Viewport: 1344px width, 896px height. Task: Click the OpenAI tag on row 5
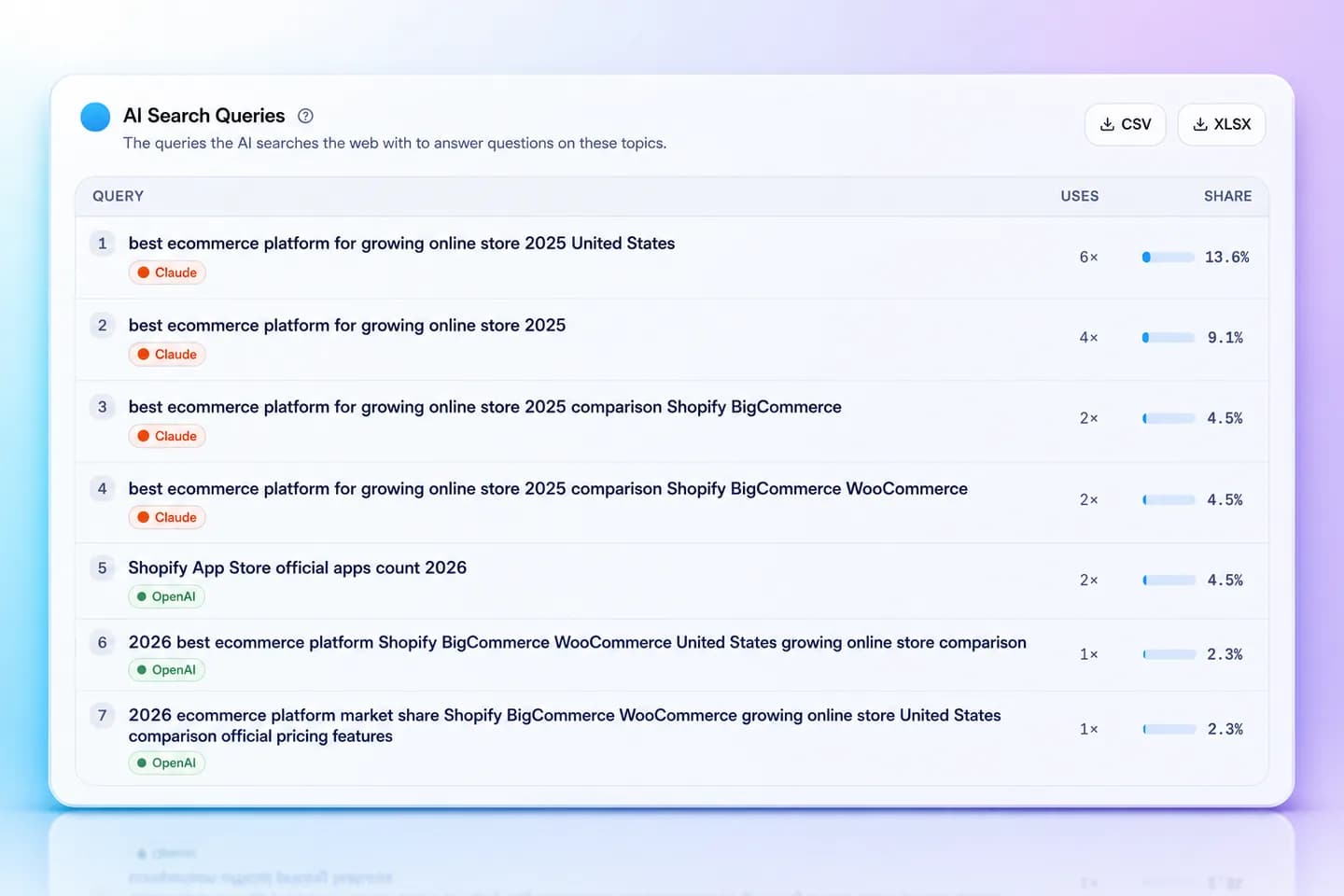tap(166, 596)
